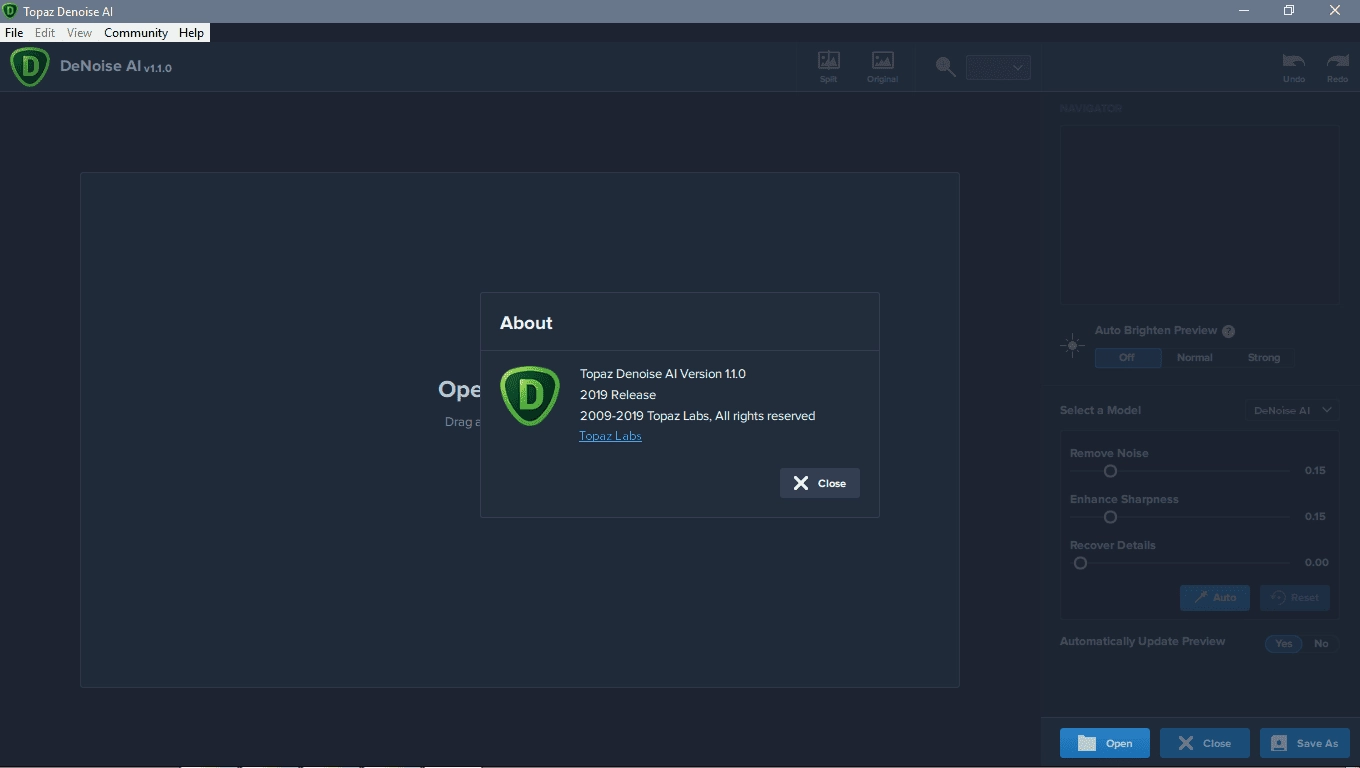
Task: Open the Edit menu
Action: click(45, 33)
